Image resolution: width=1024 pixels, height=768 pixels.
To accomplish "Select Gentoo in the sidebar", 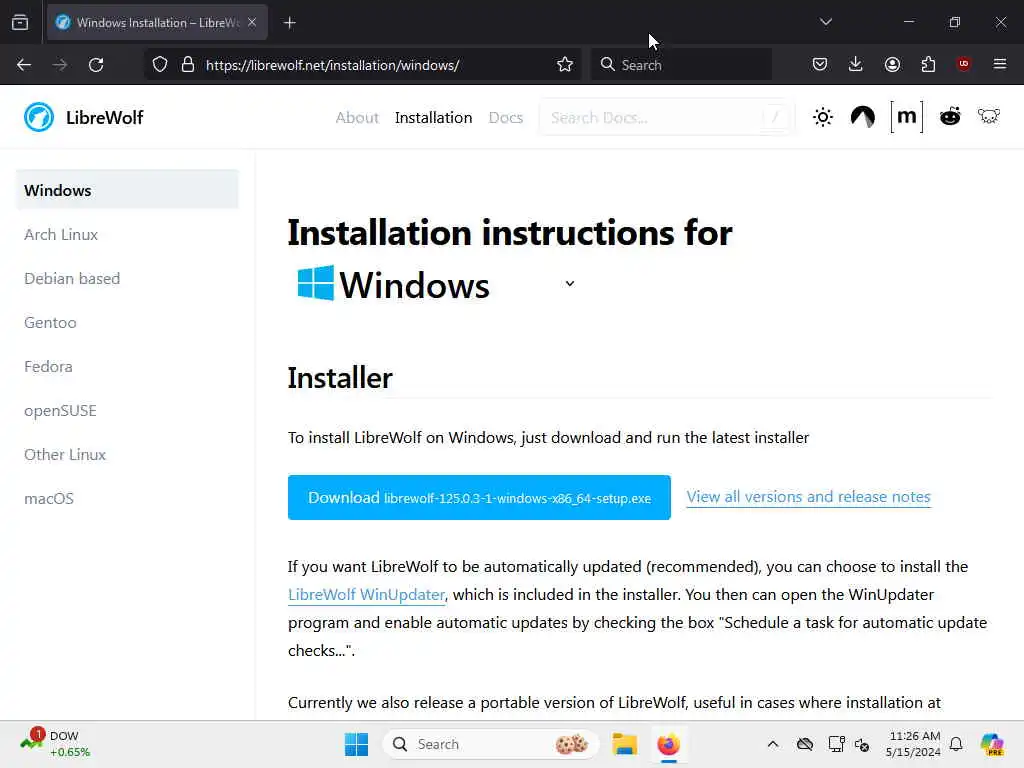I will (50, 323).
